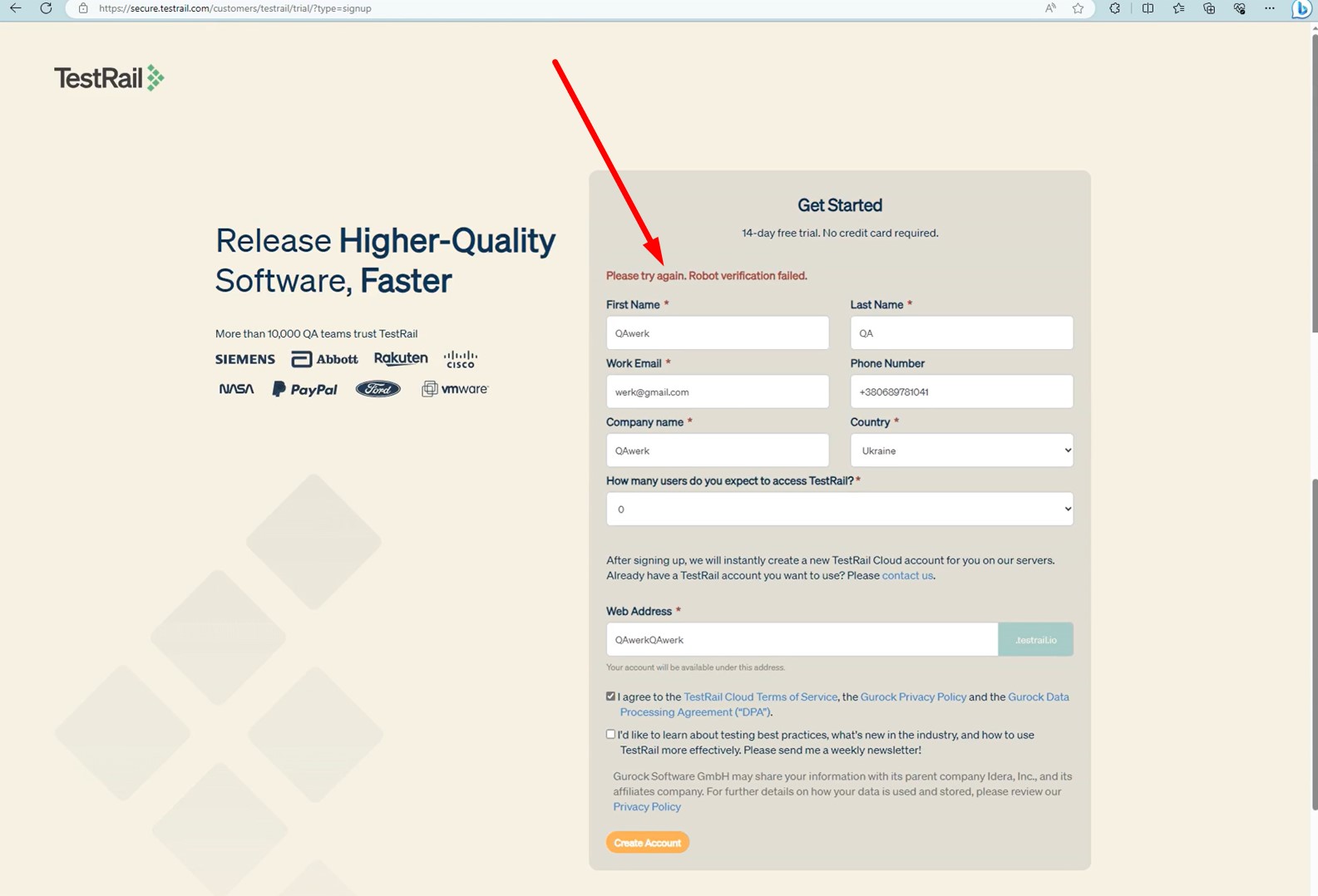Open the Read Aloud icon in address bar
The width and height of the screenshot is (1318, 896).
(x=1050, y=8)
